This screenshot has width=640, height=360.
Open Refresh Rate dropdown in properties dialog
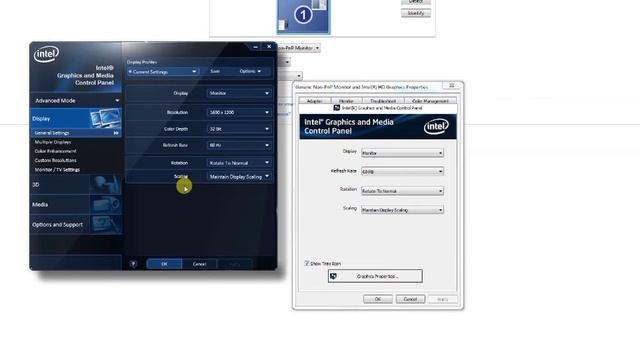[x=402, y=171]
